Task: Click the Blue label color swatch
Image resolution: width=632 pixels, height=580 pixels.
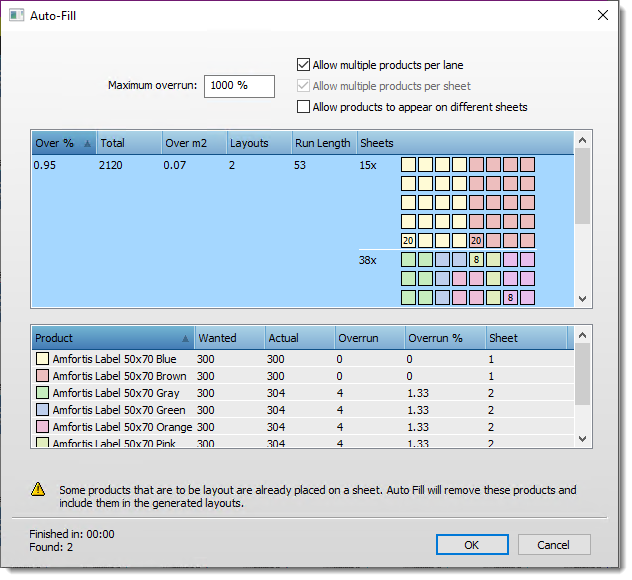Action: 42,359
